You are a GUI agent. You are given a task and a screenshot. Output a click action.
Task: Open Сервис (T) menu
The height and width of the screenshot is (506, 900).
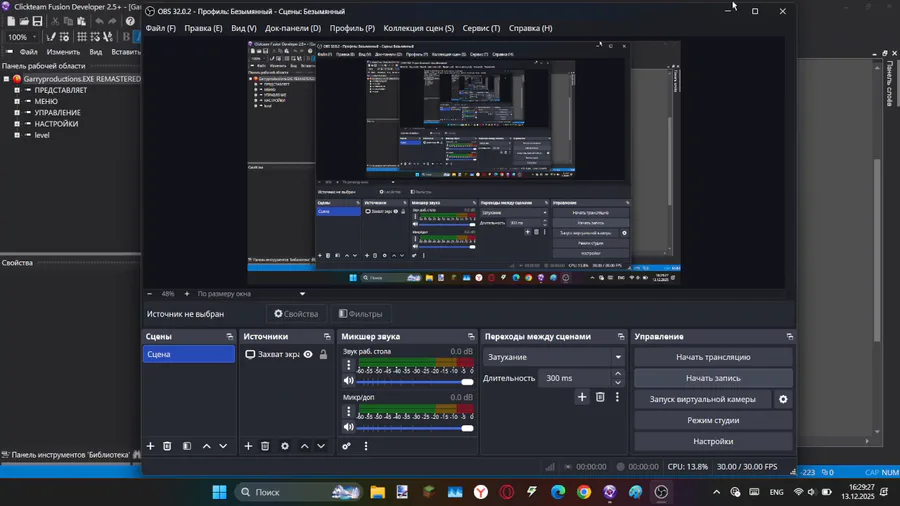point(481,28)
